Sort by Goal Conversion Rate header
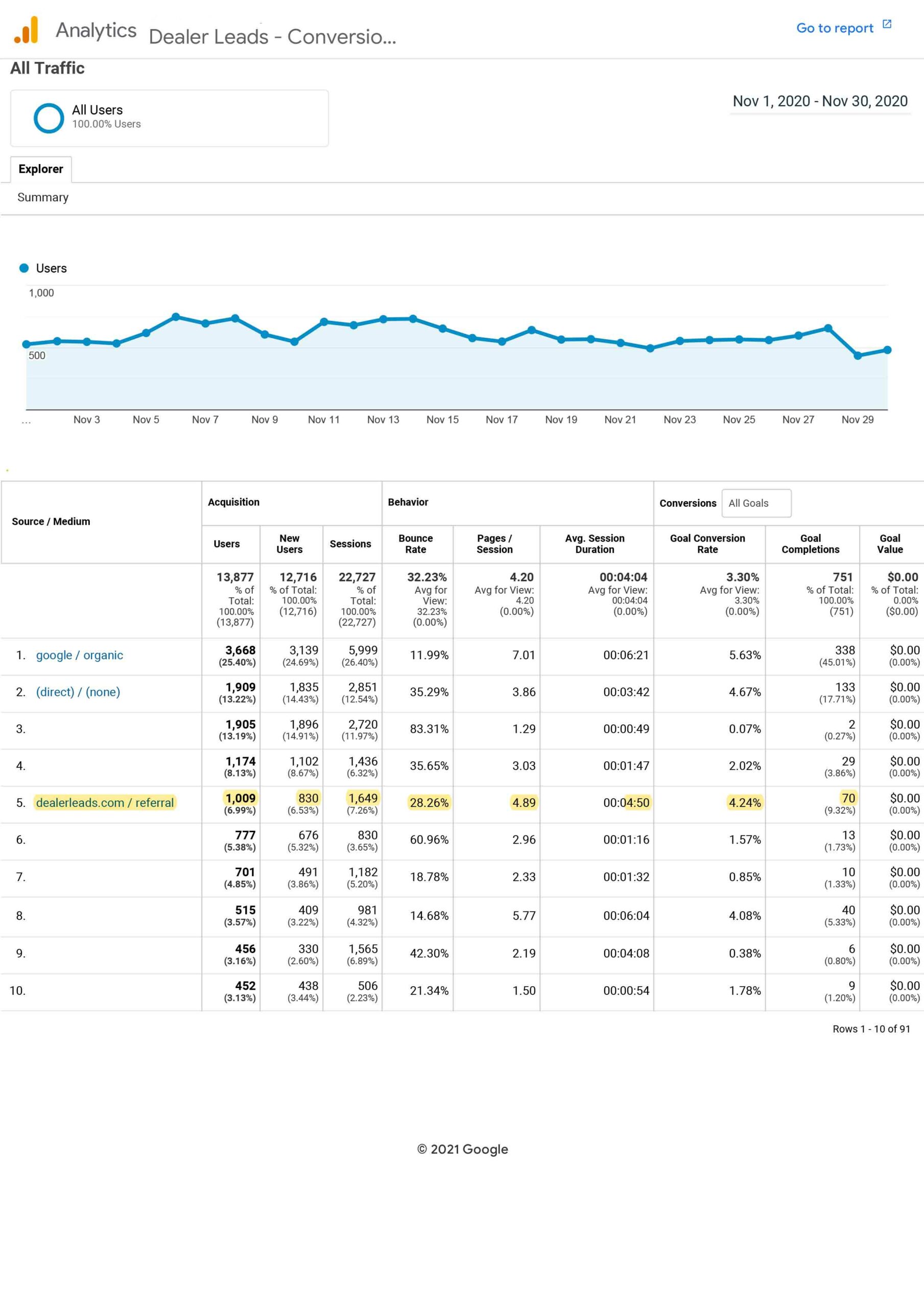The width and height of the screenshot is (924, 1308). pos(707,544)
